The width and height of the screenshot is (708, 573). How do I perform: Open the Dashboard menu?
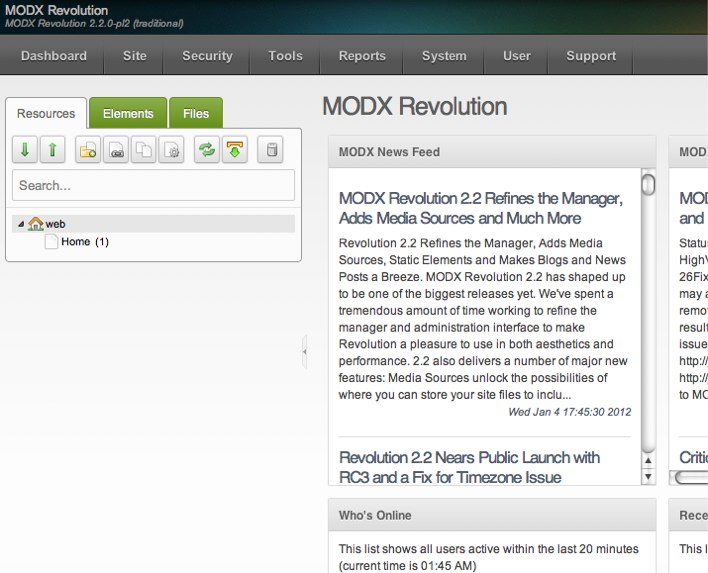(x=54, y=56)
